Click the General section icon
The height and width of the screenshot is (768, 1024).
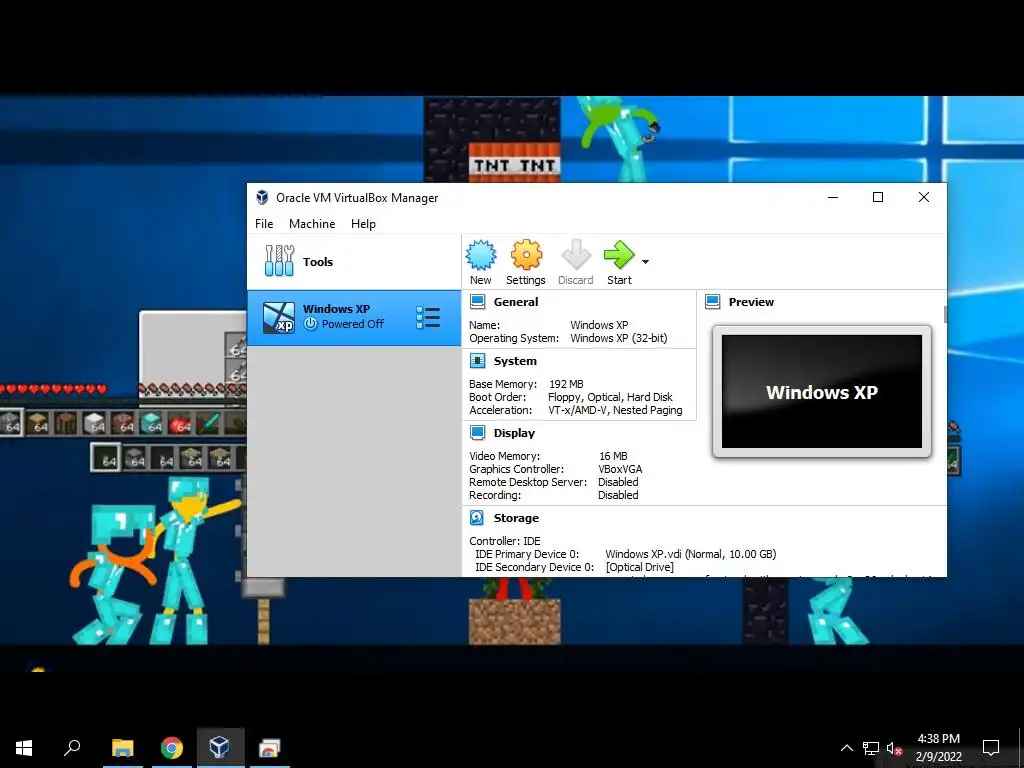477,302
